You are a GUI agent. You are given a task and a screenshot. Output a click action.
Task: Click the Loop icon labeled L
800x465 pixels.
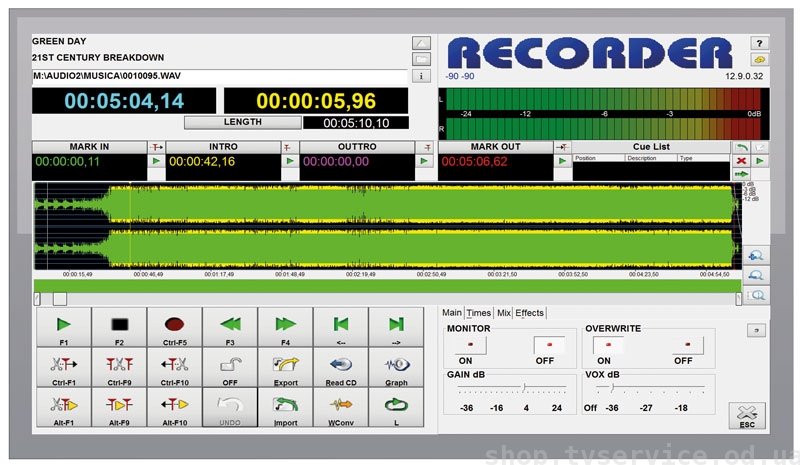pos(396,406)
